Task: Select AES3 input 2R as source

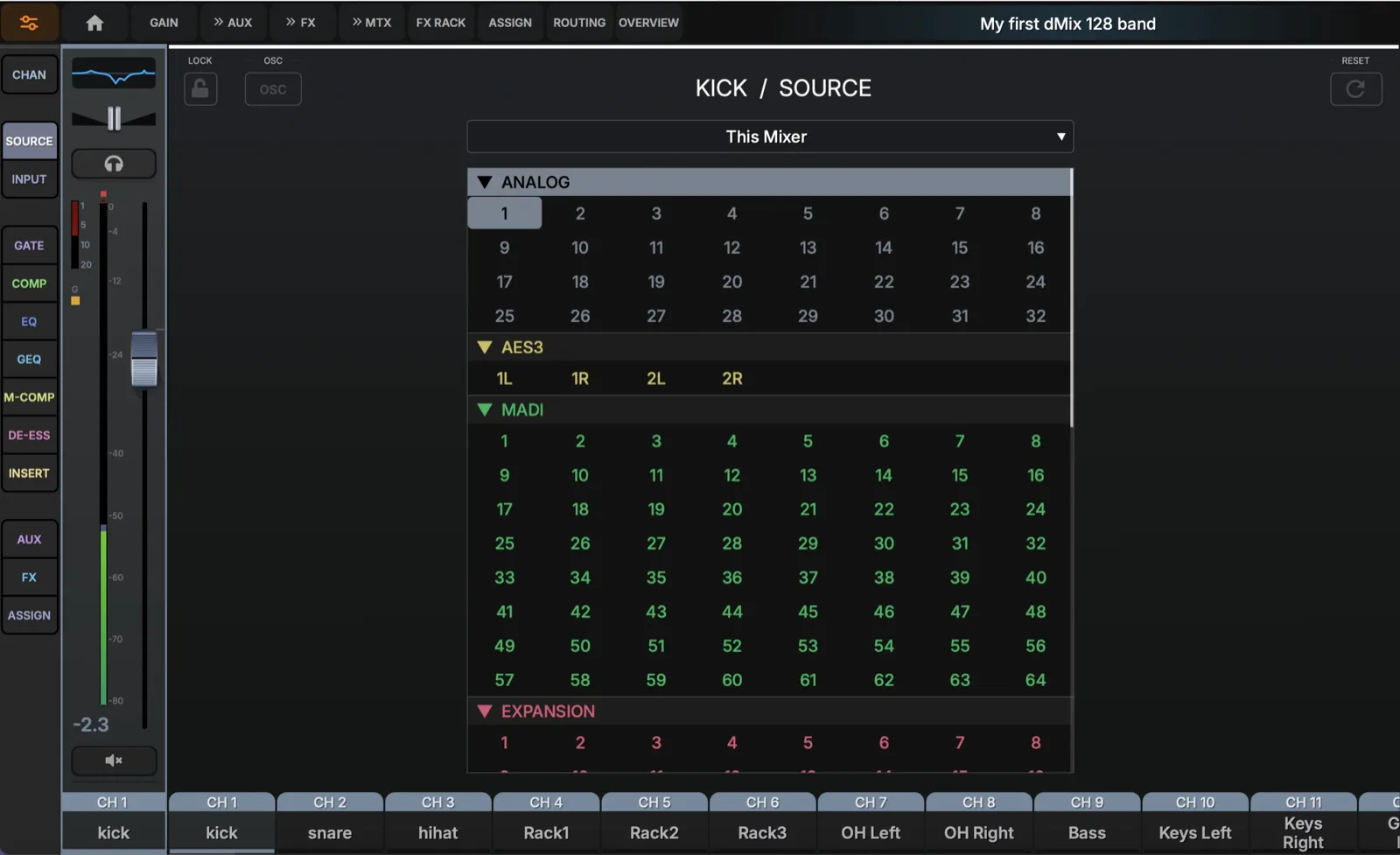Action: tap(731, 379)
